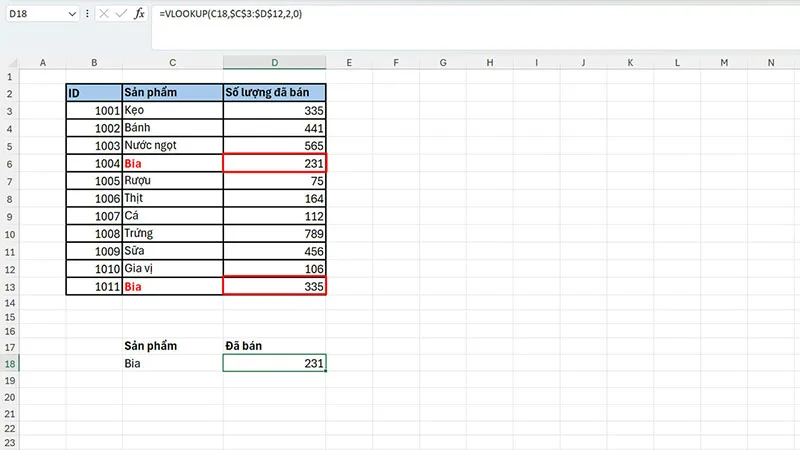The height and width of the screenshot is (450, 800).
Task: Select the 'Thịt' product cell
Action: [x=172, y=198]
